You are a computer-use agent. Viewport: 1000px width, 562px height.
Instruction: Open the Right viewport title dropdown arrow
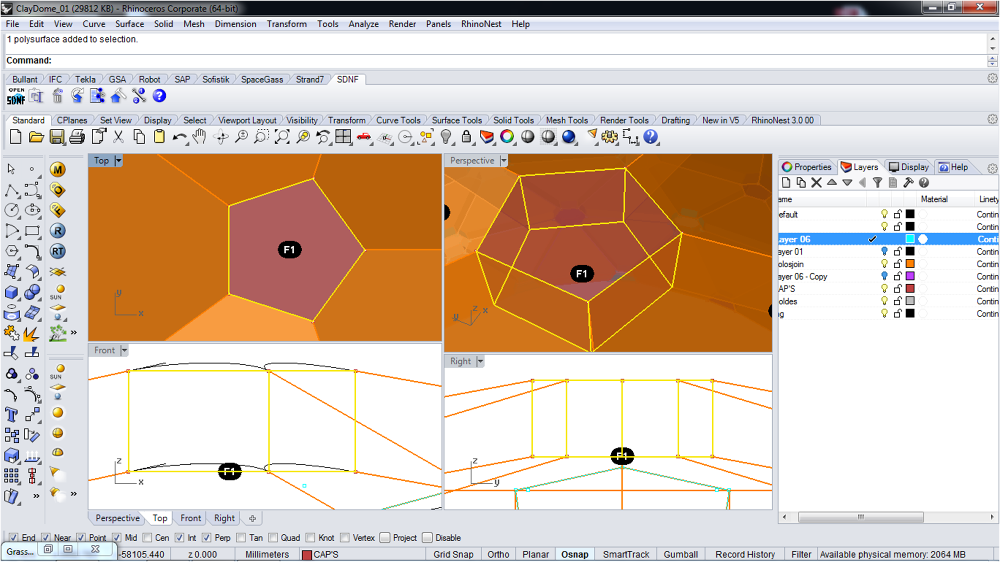tap(481, 362)
